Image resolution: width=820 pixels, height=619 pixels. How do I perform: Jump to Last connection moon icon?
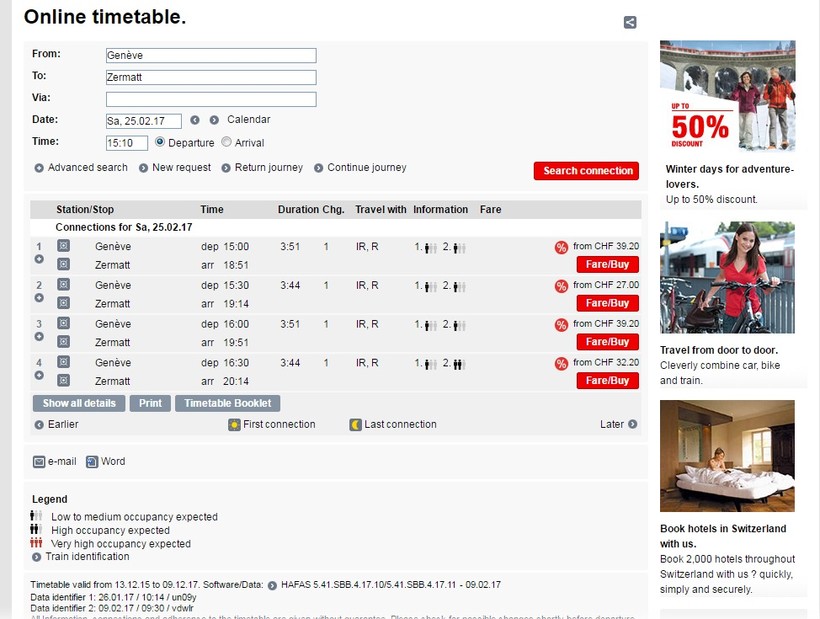356,425
